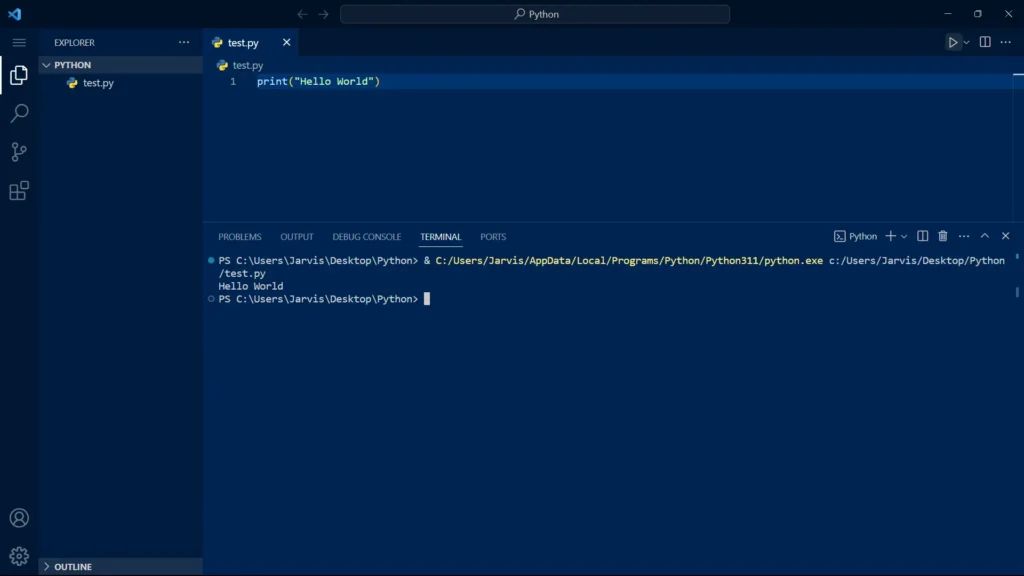Create a new terminal with plus icon
This screenshot has height=576, width=1024.
(x=890, y=236)
